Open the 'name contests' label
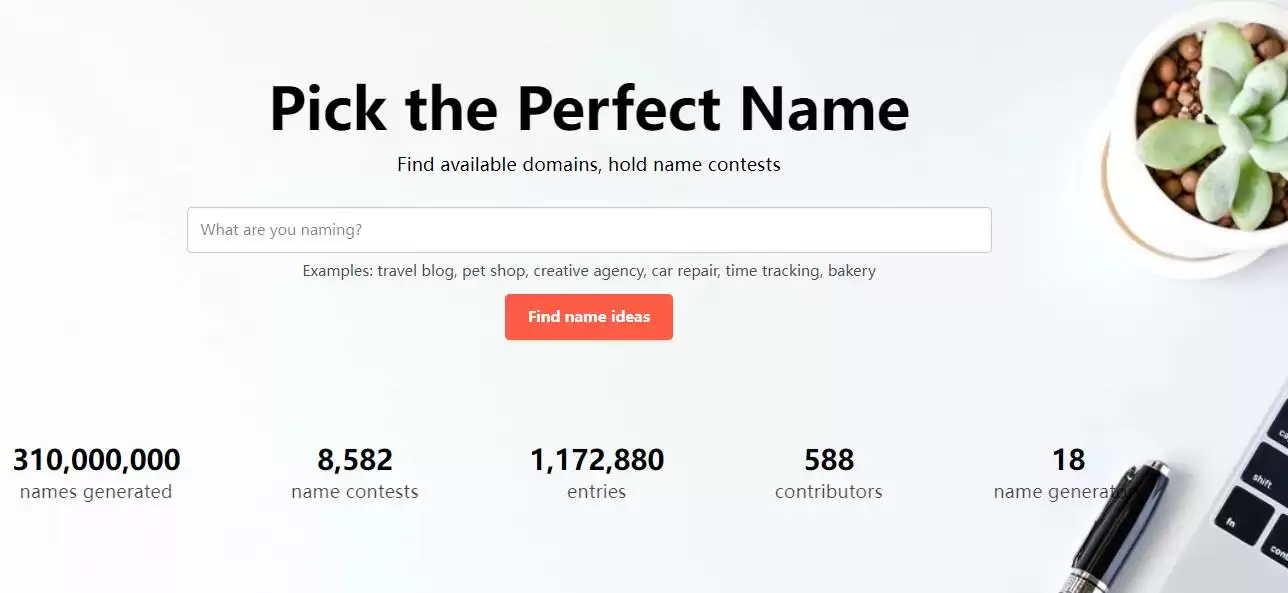This screenshot has height=593, width=1288. [355, 492]
